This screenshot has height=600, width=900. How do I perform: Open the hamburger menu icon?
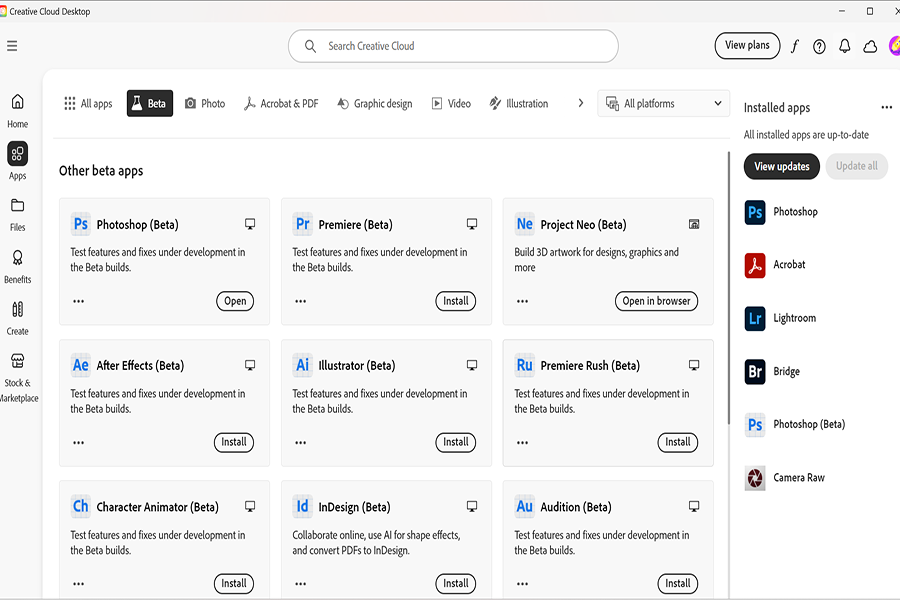12,46
